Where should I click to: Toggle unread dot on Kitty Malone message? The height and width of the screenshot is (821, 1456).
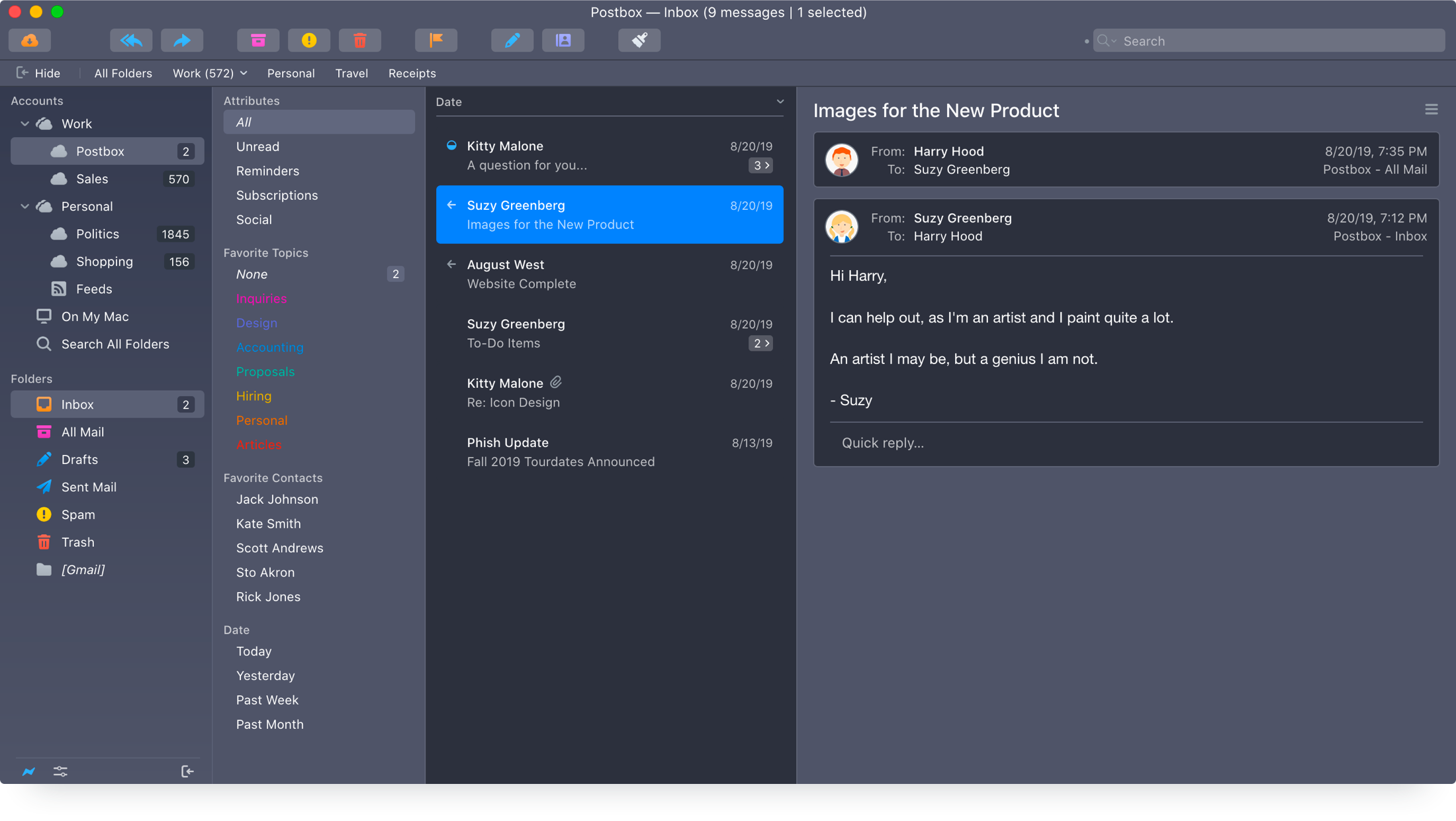pos(451,146)
